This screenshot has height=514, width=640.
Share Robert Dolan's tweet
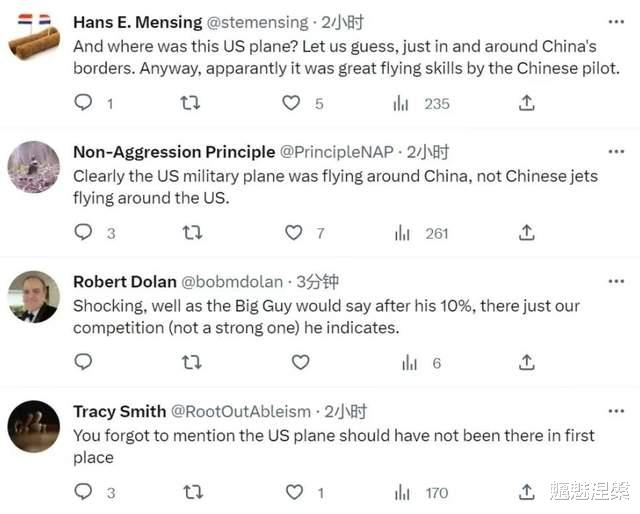(526, 362)
